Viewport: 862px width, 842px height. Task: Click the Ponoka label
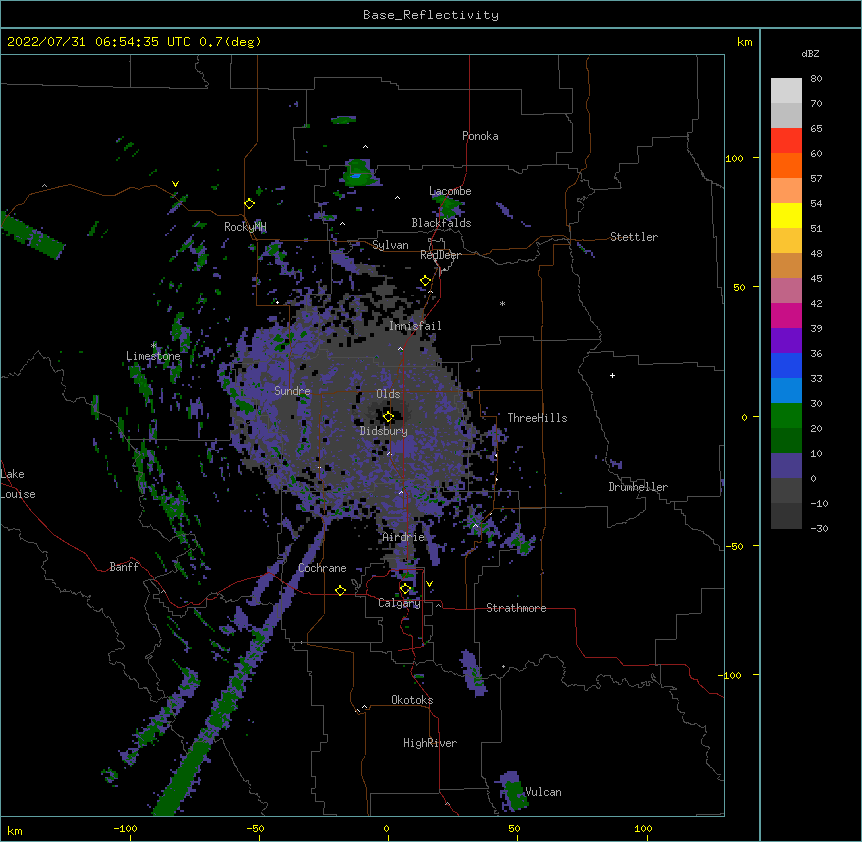480,136
